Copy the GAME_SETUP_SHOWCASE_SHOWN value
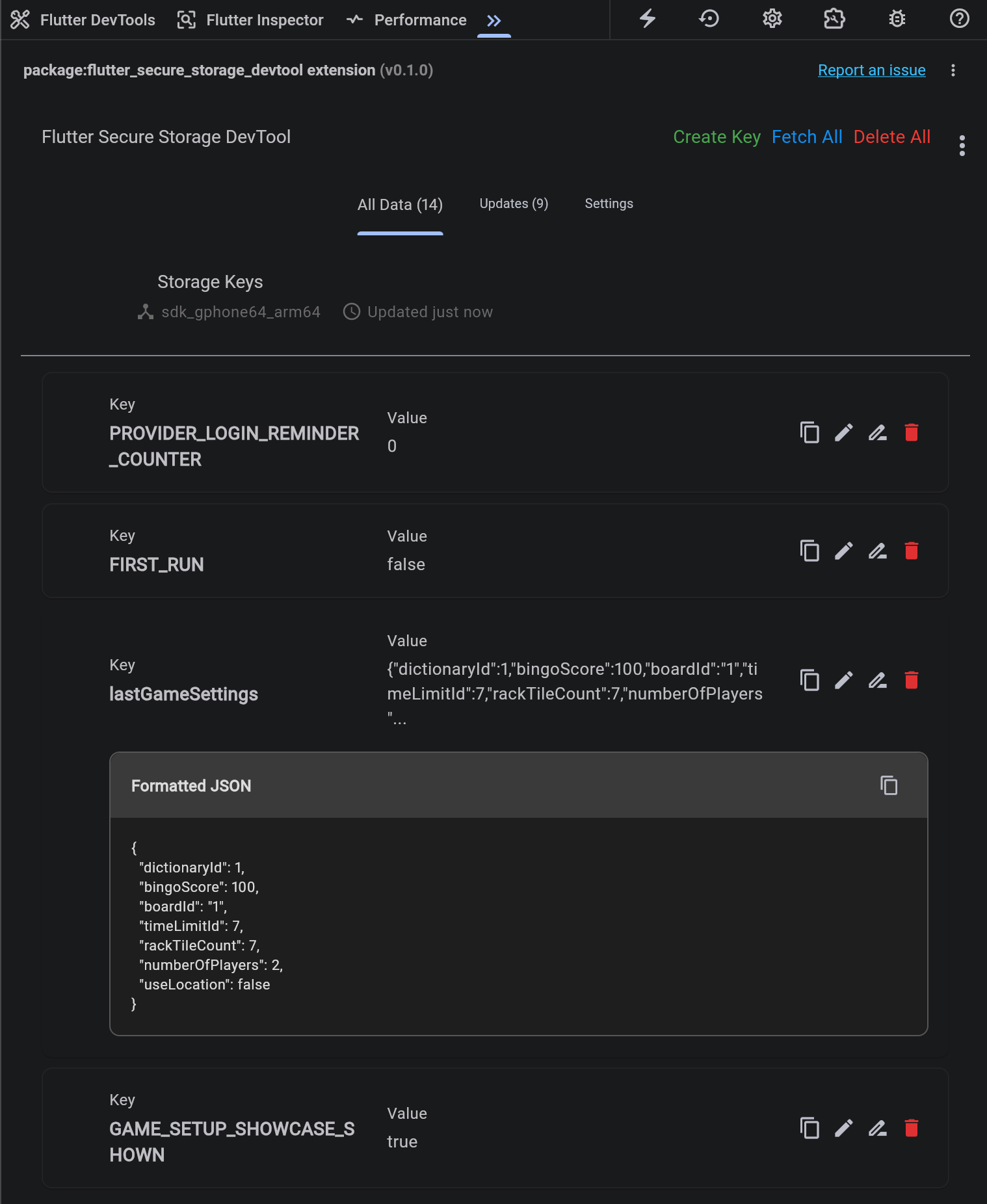The width and height of the screenshot is (987, 1204). (809, 1128)
